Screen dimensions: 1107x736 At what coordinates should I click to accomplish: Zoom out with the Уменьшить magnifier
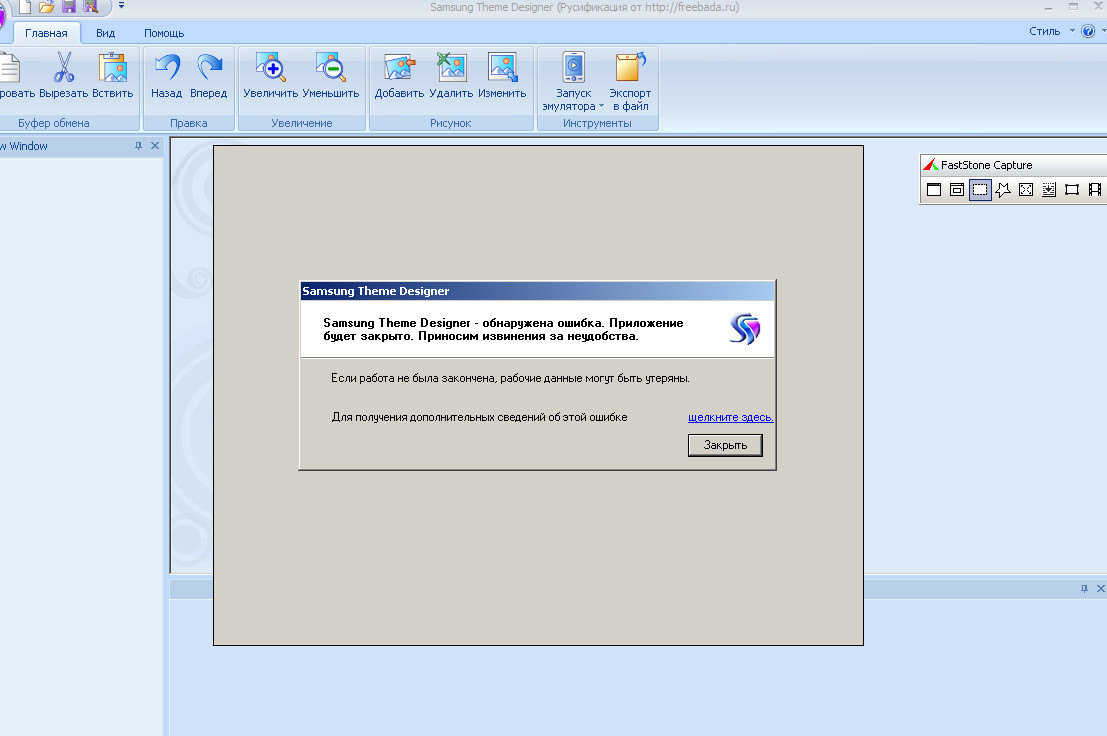330,68
